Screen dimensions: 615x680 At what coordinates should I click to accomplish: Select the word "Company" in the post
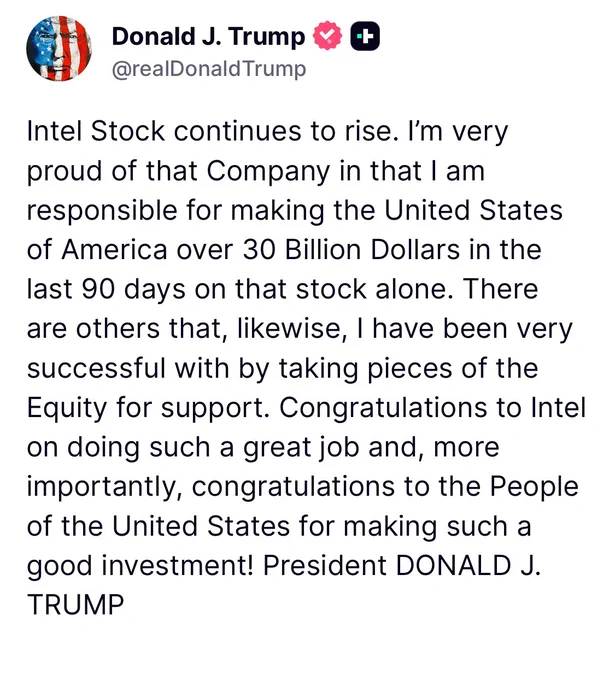(x=268, y=171)
